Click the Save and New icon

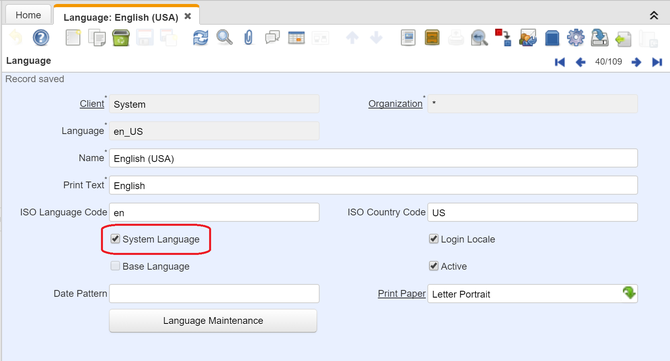[169, 38]
